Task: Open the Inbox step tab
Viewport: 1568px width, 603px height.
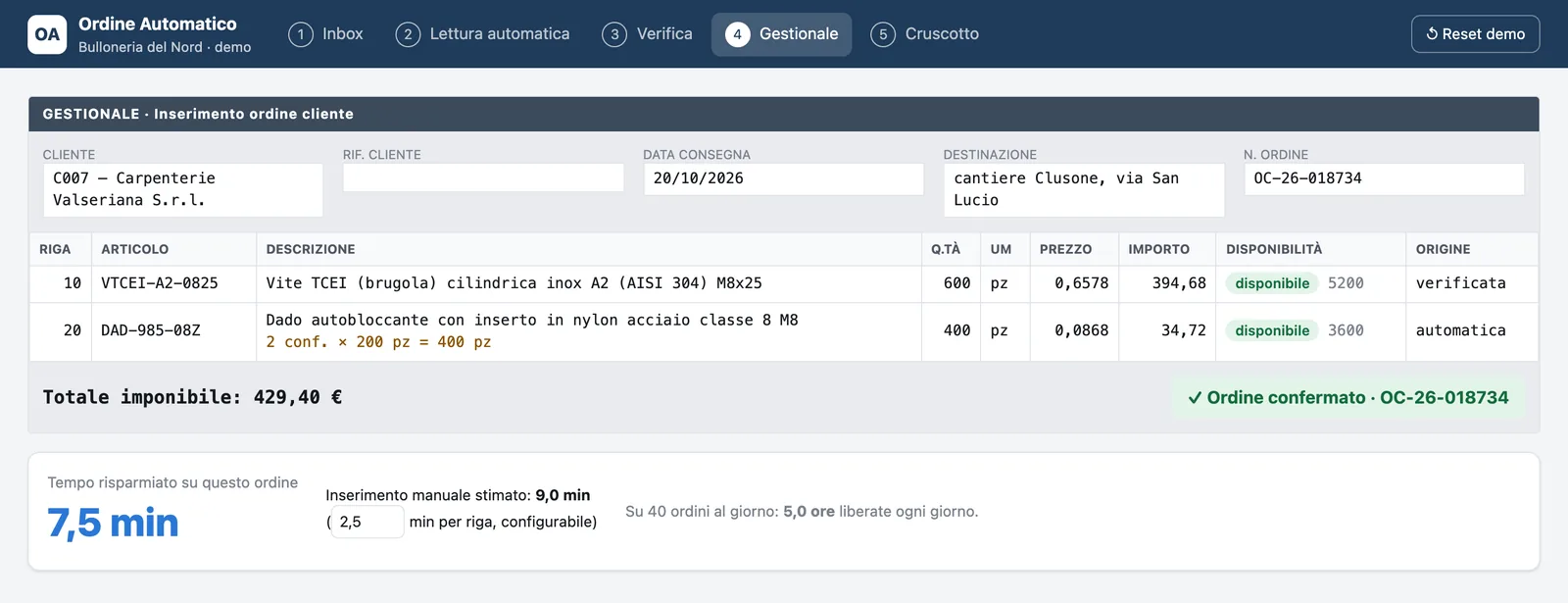Action: (x=325, y=34)
